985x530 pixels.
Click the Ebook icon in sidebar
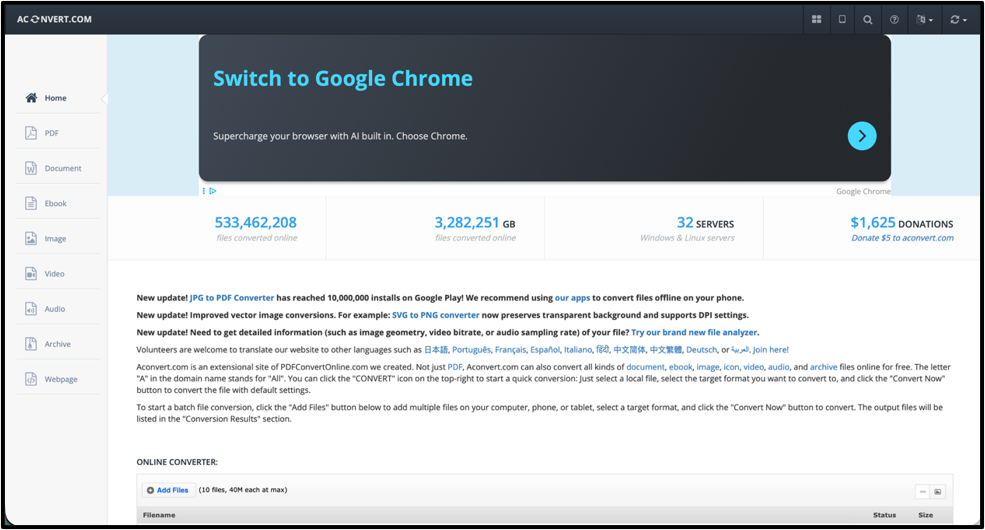31,203
